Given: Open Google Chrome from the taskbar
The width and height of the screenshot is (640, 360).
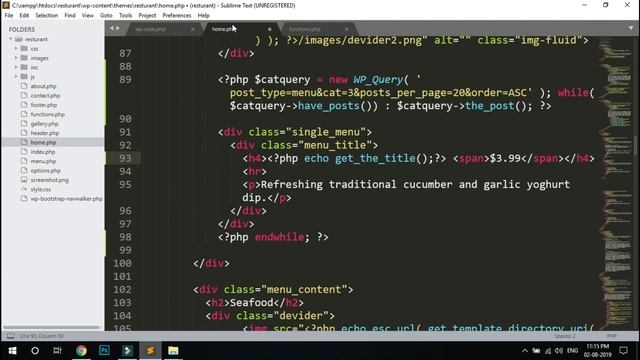Looking at the screenshot, I should point(81,351).
